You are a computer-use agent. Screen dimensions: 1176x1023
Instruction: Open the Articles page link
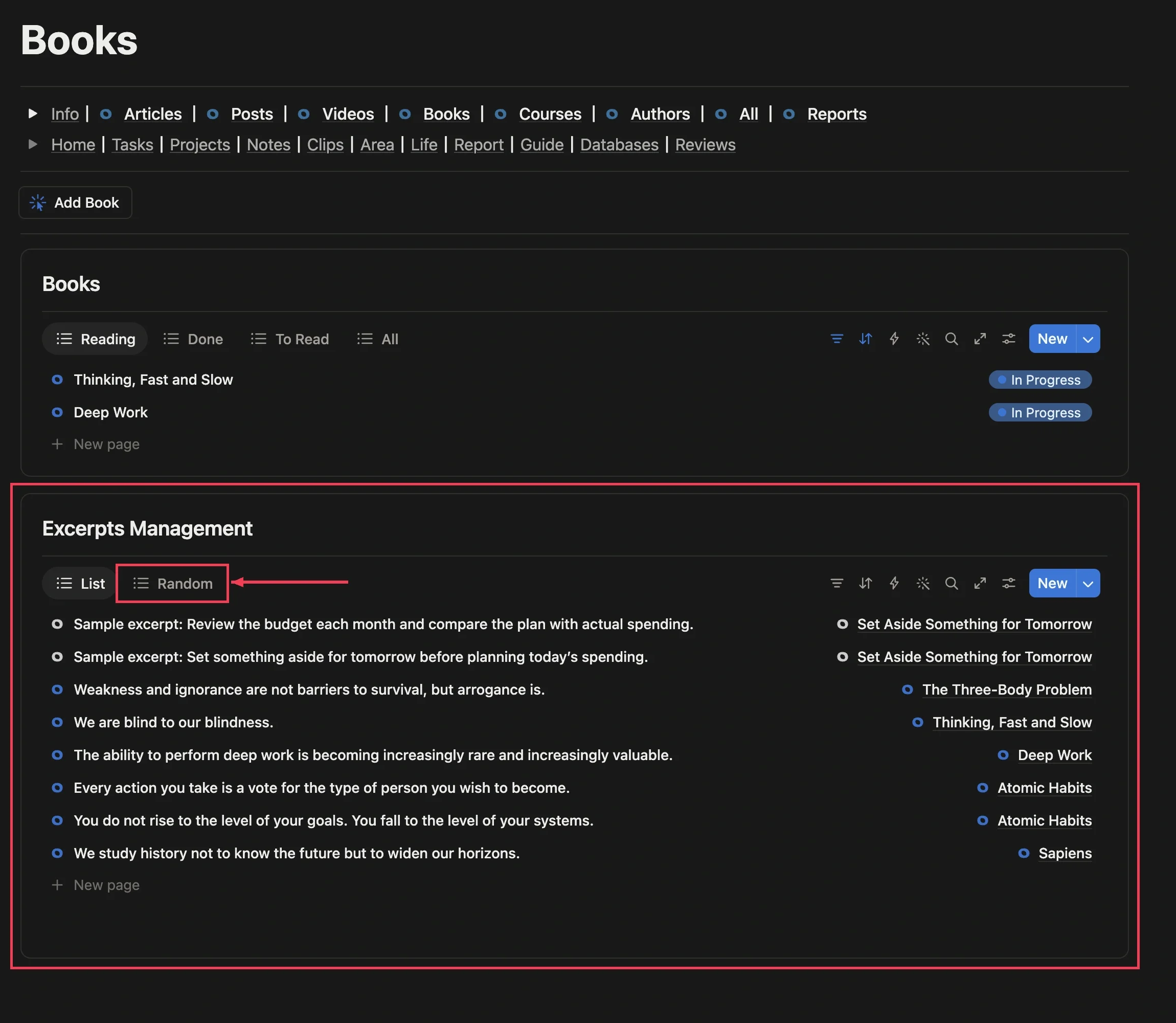(153, 114)
